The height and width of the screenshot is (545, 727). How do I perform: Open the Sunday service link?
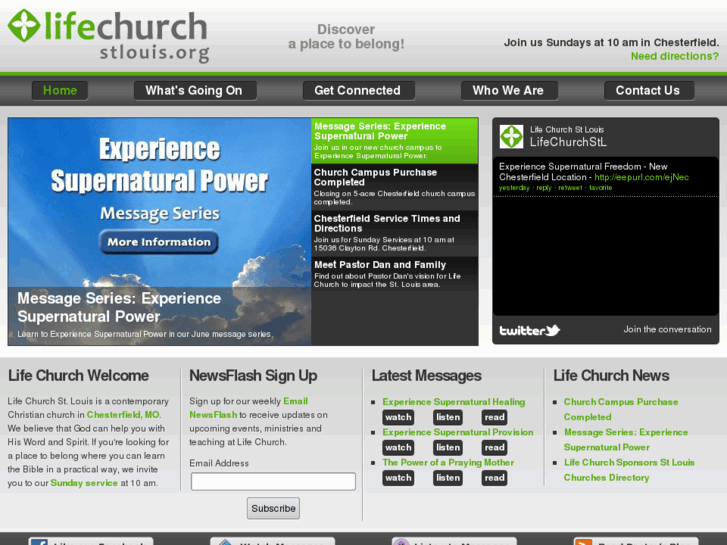pyautogui.click(x=84, y=483)
